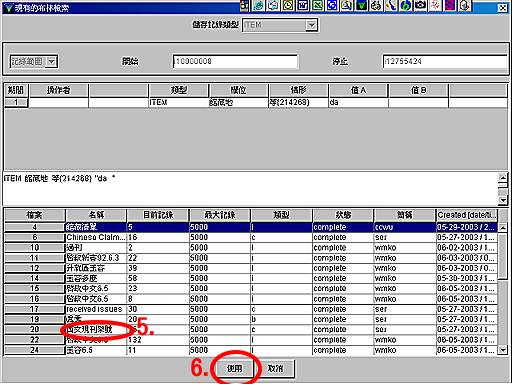Viewport: 512px width, 384px height.
Task: Open the envelope icon next to Internet Explorer
Action: coord(273,5)
